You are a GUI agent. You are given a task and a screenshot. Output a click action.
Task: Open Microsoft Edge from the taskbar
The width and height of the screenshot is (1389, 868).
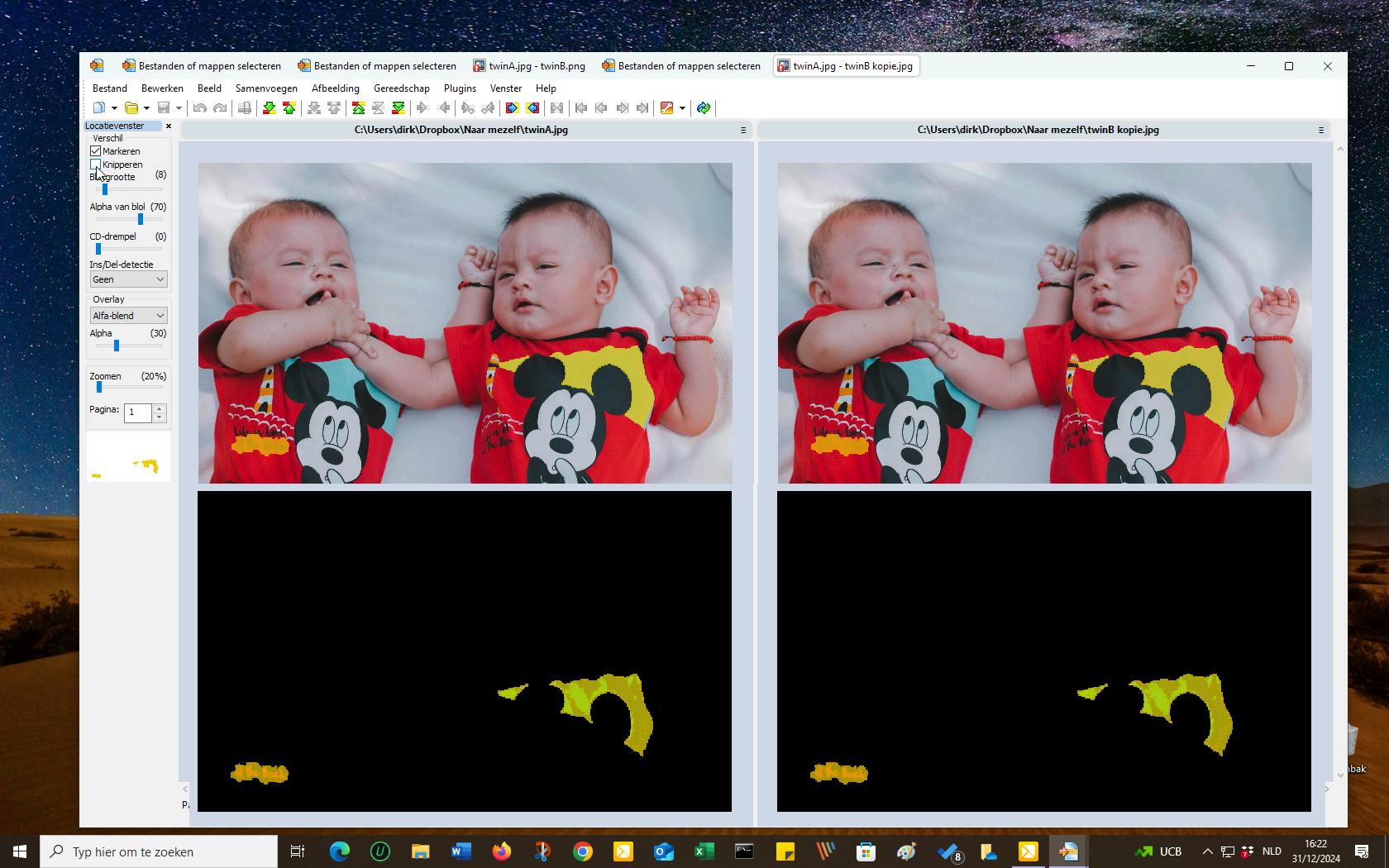click(340, 851)
